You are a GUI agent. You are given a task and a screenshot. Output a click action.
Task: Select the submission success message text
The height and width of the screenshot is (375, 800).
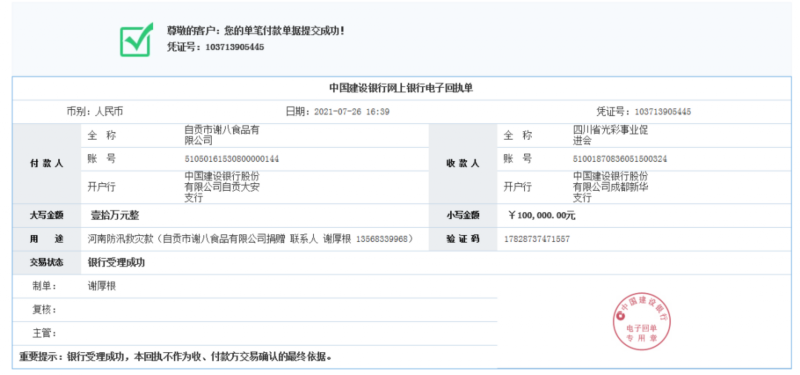[x=256, y=31]
